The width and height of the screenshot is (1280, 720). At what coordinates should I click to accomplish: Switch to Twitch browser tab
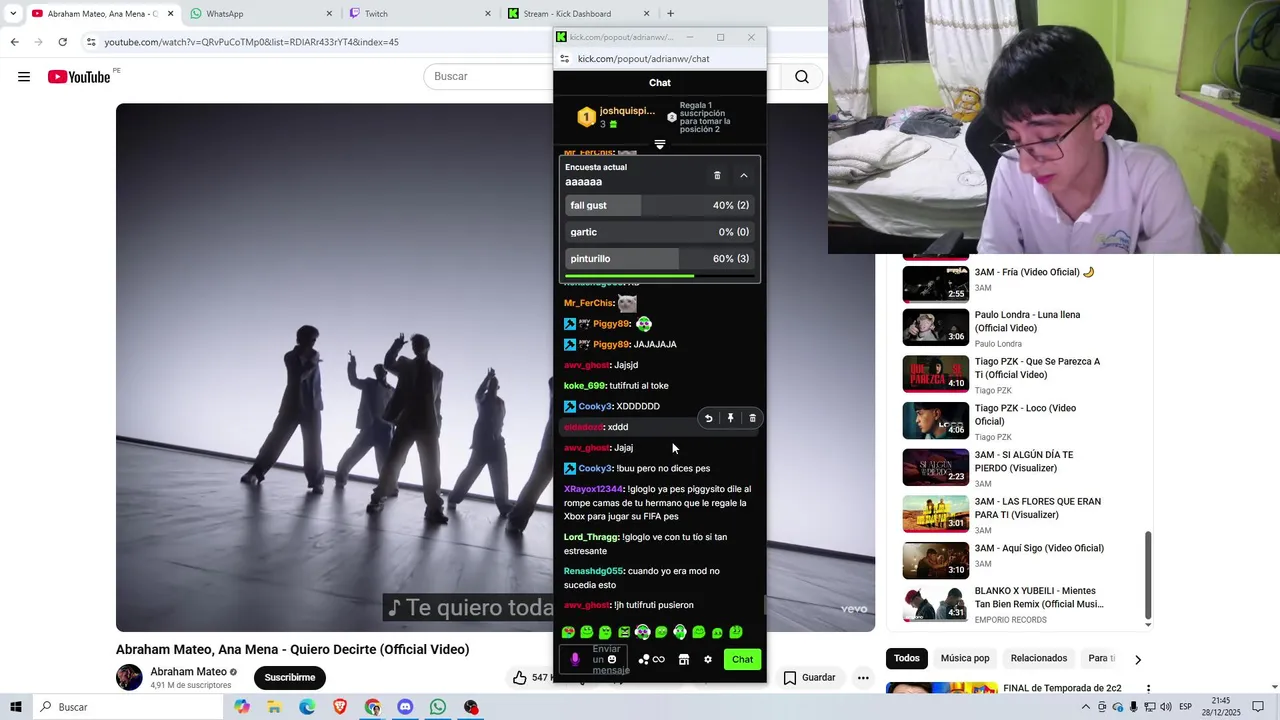click(418, 14)
